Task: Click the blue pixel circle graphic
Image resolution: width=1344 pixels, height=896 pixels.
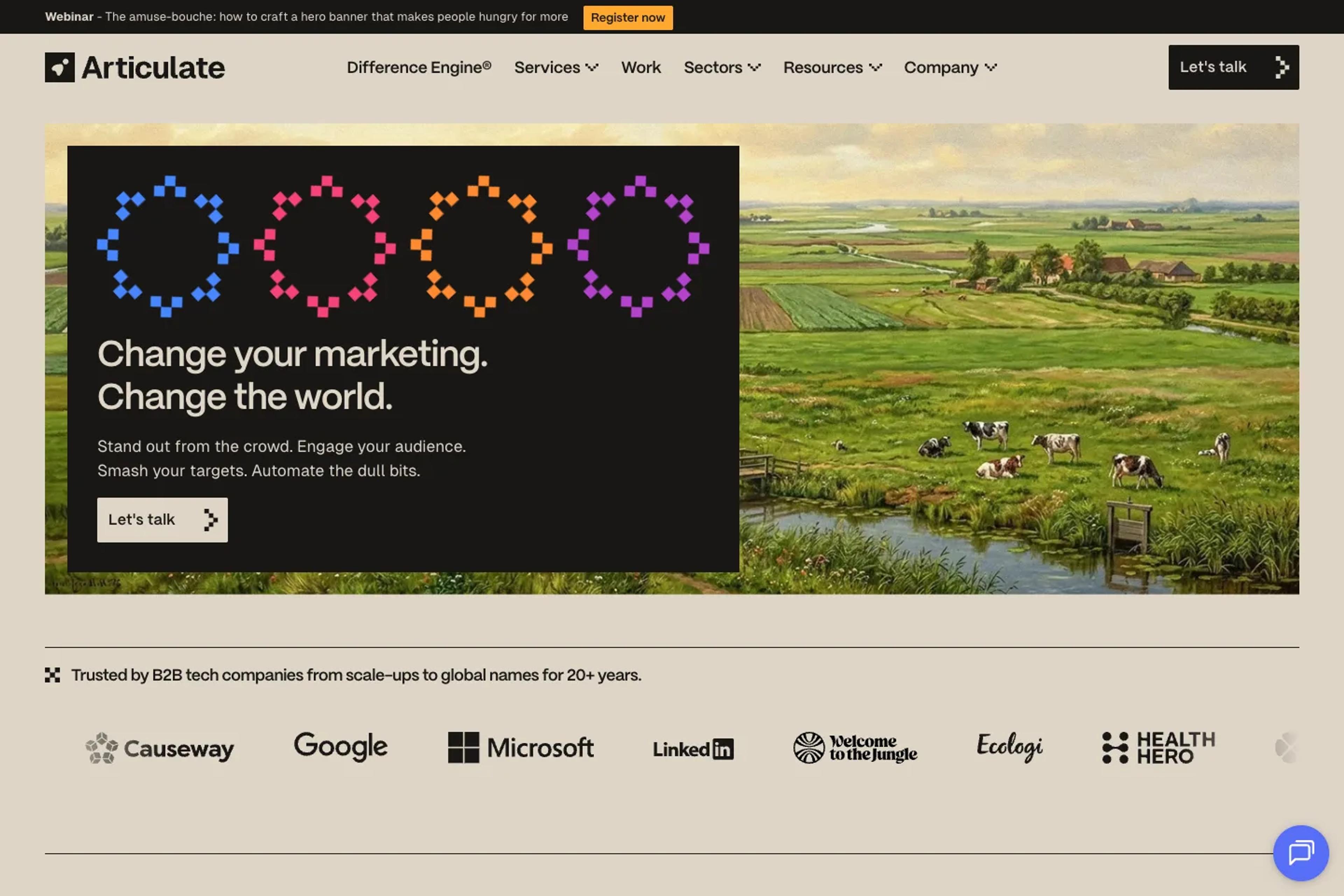Action: pyautogui.click(x=168, y=246)
